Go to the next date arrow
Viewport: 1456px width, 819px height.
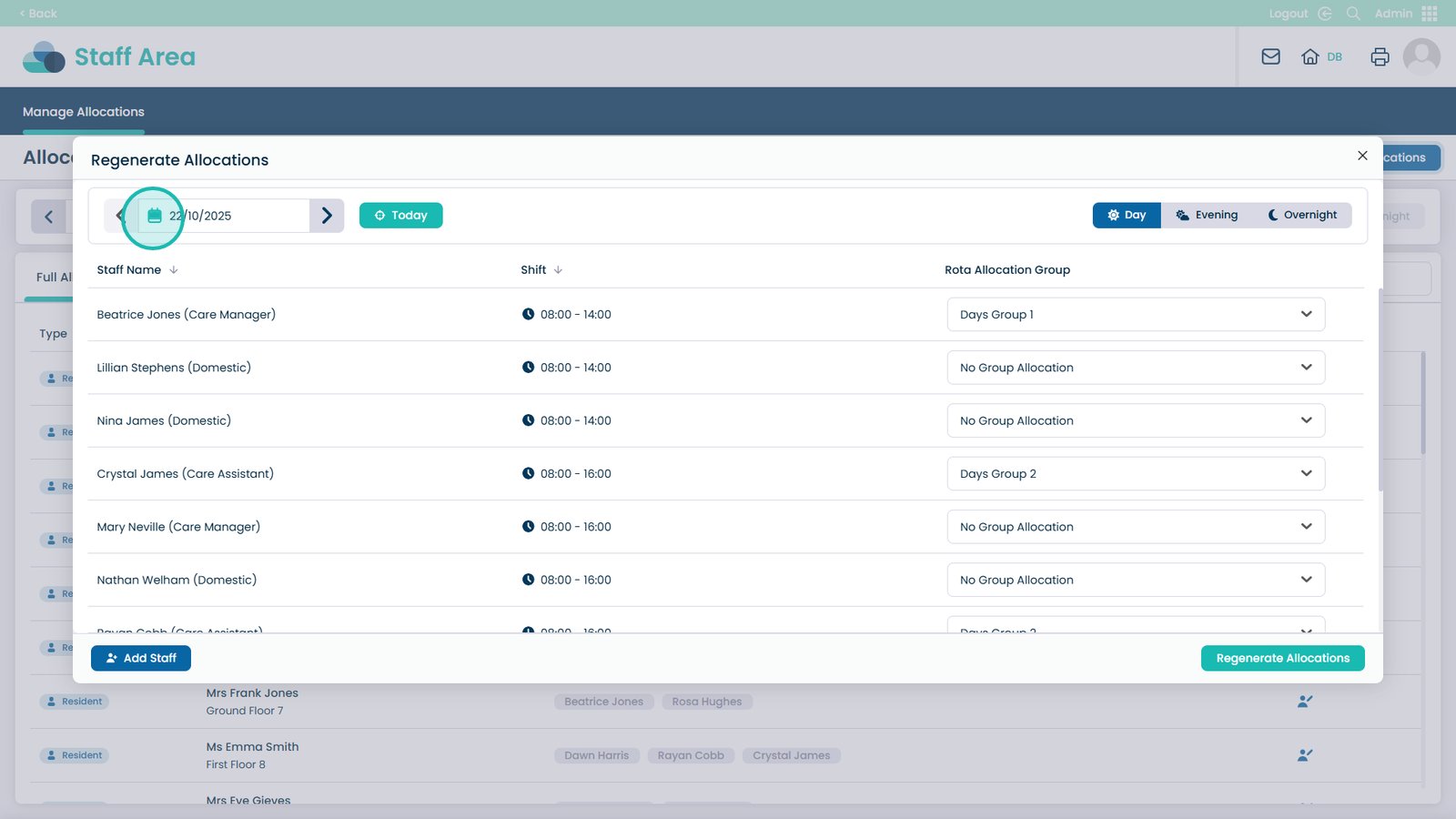pyautogui.click(x=327, y=216)
